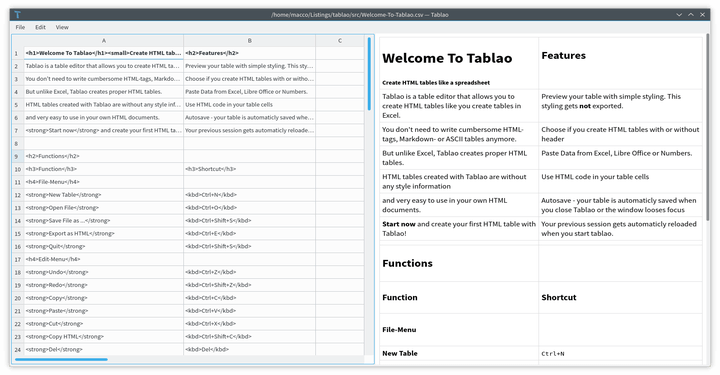Select cell '<h4>Edit-Menu</h4>'

click(x=104, y=259)
